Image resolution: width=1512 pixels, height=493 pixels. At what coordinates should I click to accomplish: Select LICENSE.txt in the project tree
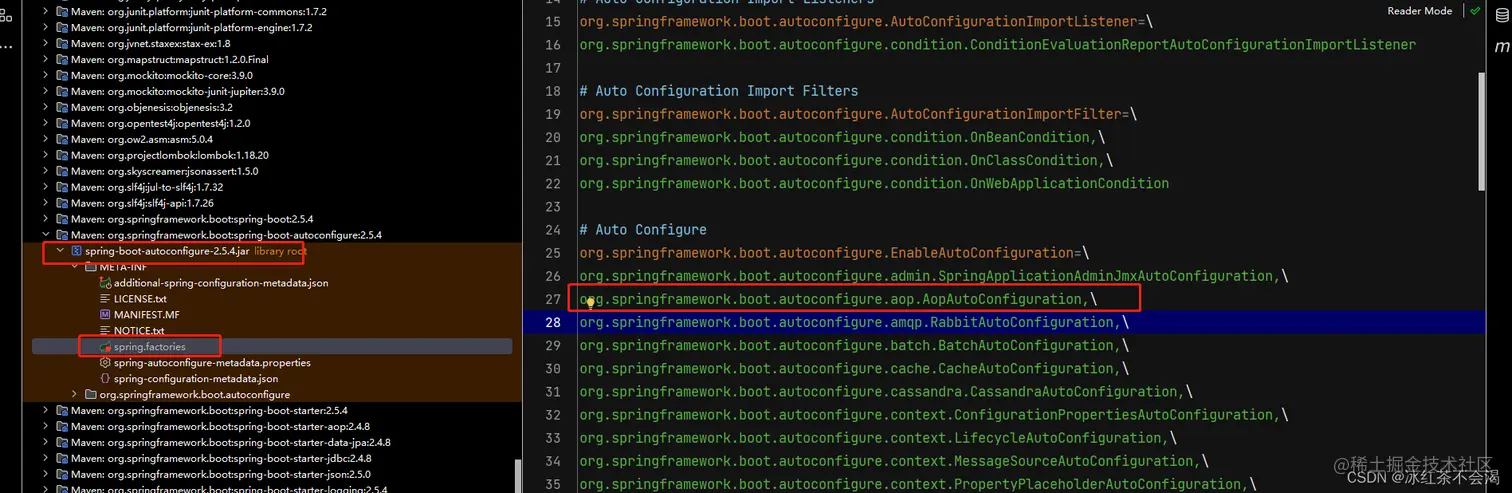click(140, 298)
